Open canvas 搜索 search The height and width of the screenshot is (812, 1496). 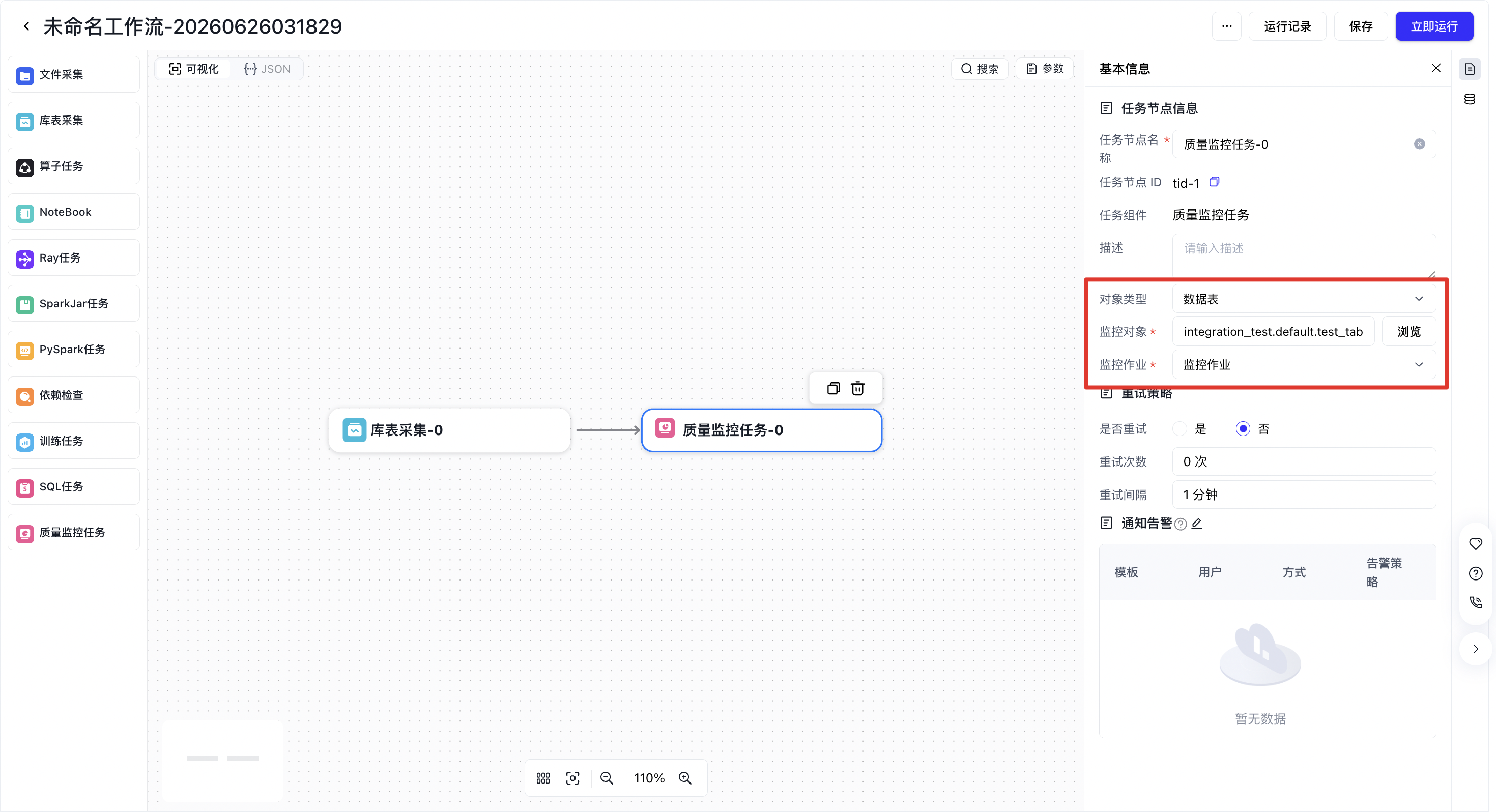(x=979, y=69)
